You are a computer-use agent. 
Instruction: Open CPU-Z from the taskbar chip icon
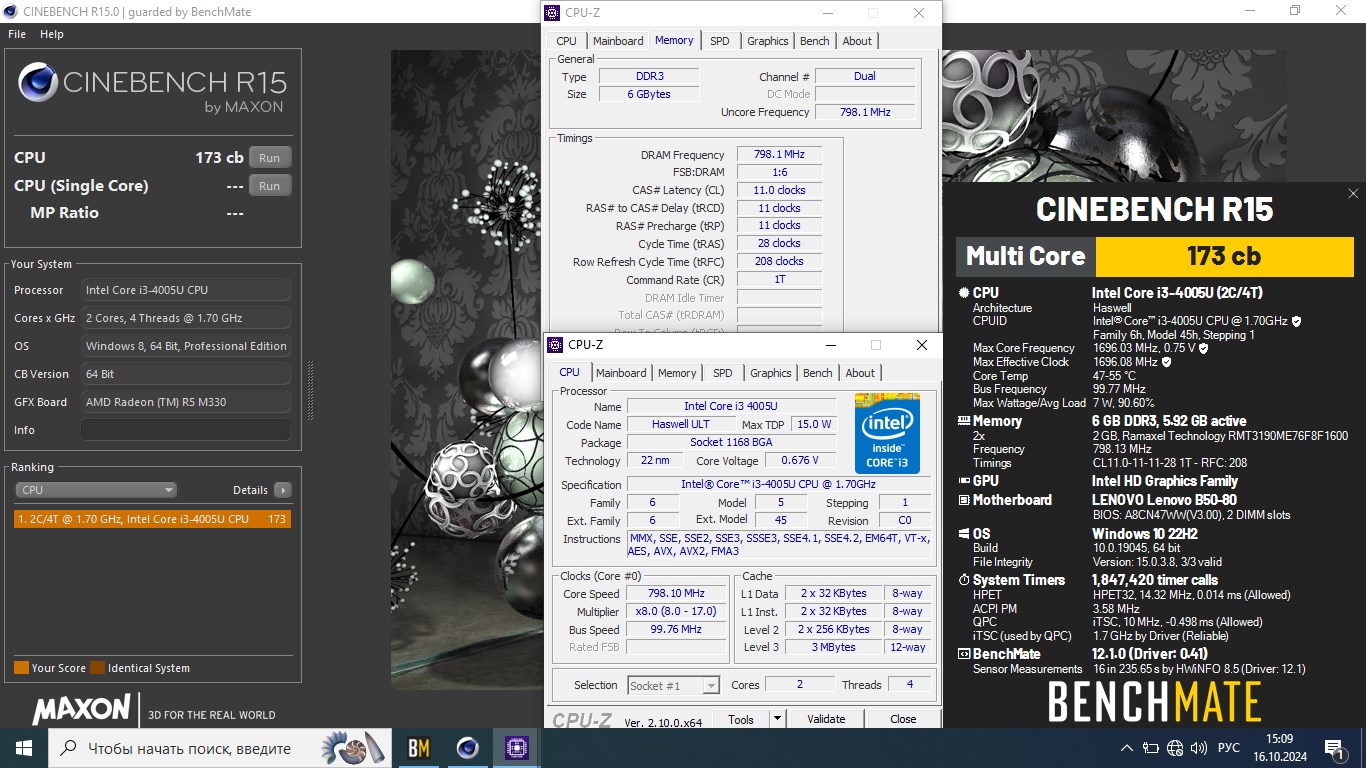coord(516,748)
